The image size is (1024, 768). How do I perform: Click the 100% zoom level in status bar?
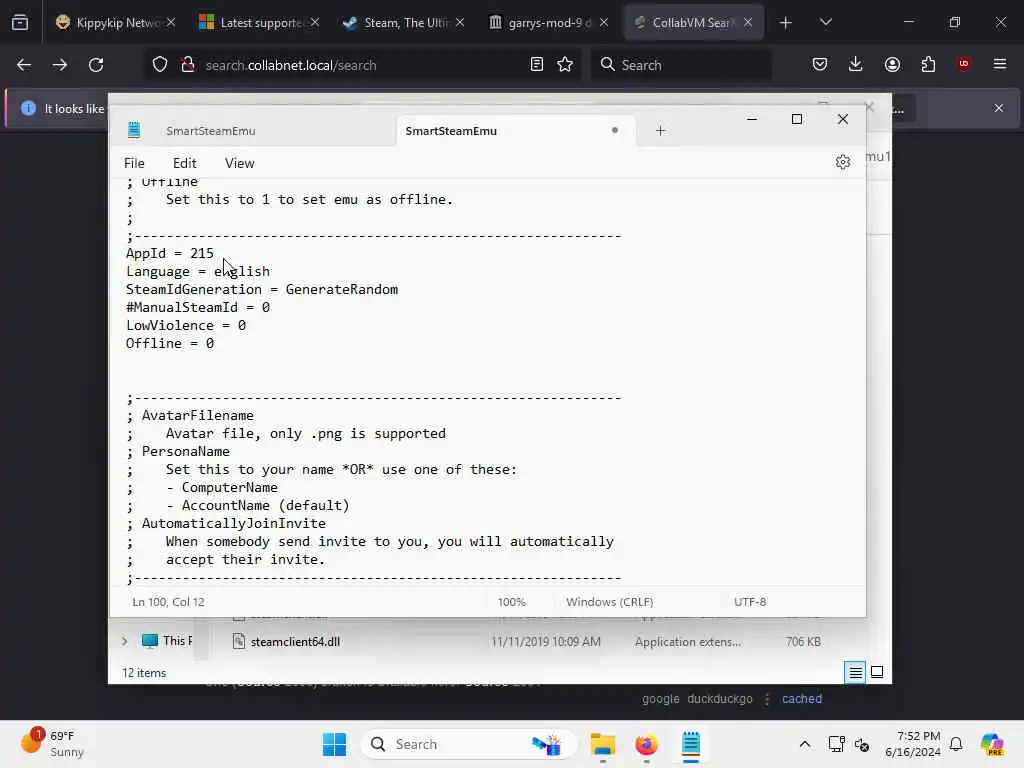pyautogui.click(x=511, y=601)
